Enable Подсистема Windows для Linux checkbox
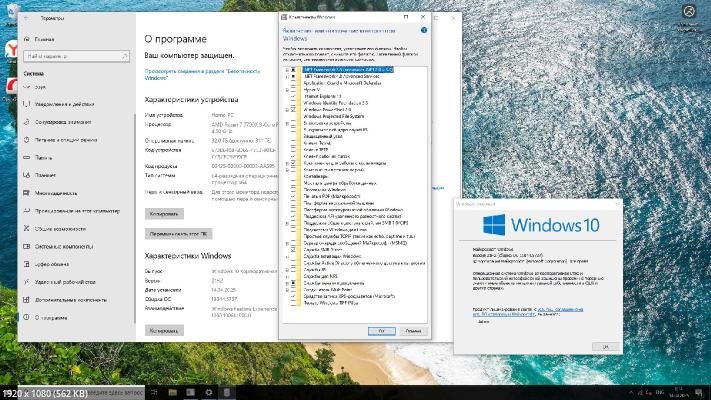 coord(293,229)
